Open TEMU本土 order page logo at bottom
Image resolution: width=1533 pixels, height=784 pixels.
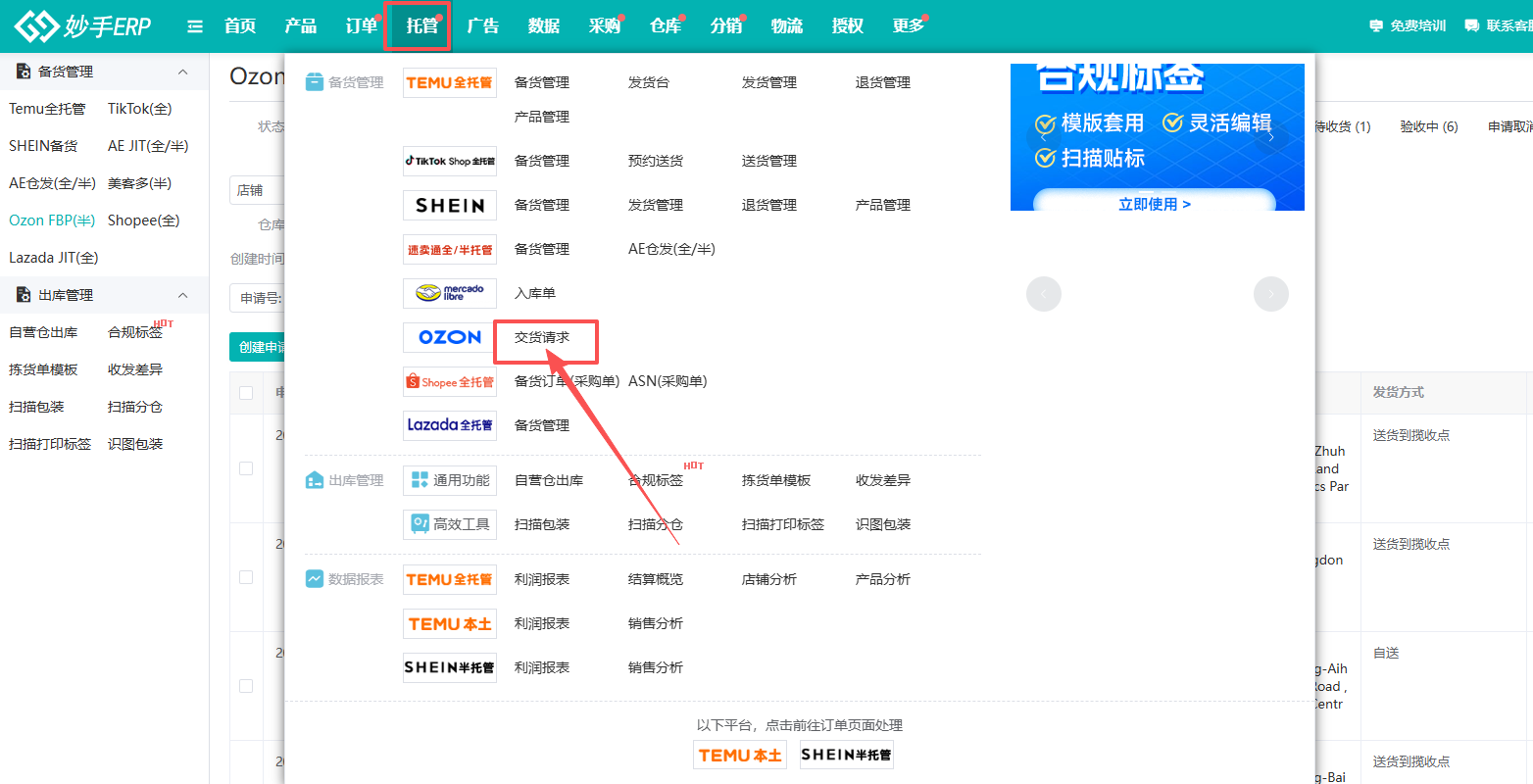coord(740,755)
